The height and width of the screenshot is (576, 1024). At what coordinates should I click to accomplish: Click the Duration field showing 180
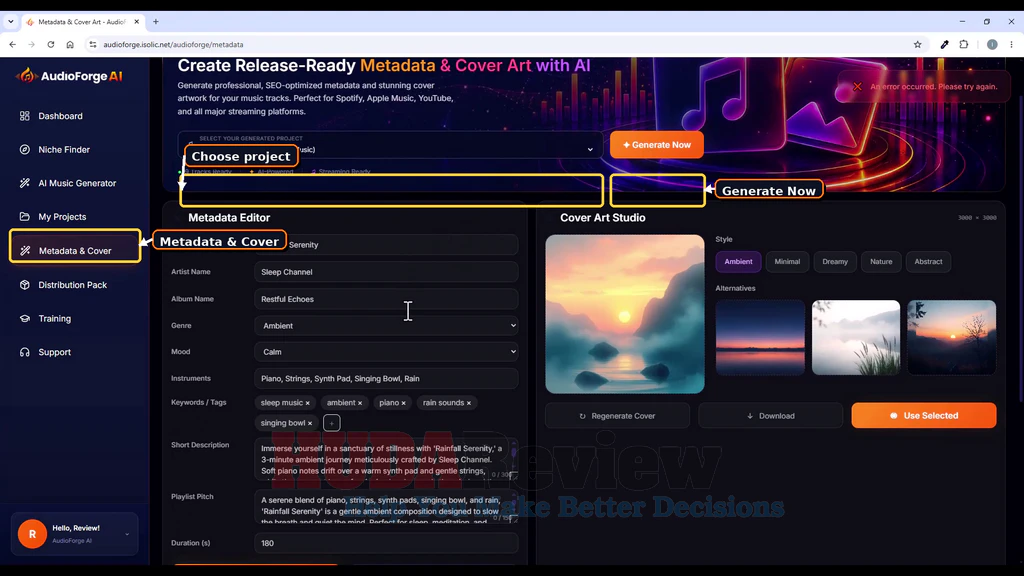[386, 543]
